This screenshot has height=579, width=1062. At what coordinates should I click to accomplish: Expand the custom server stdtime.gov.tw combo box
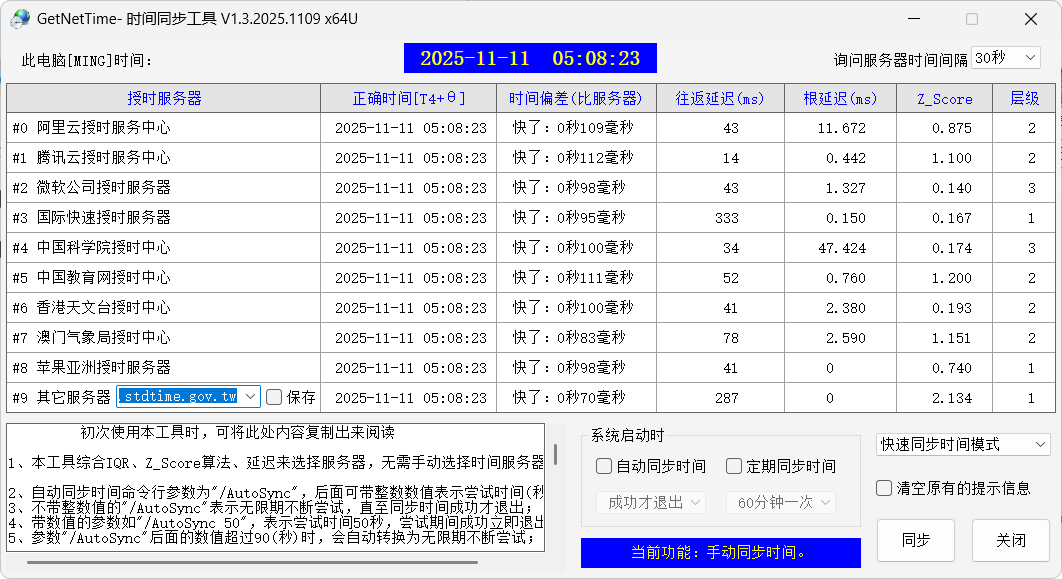click(x=249, y=396)
